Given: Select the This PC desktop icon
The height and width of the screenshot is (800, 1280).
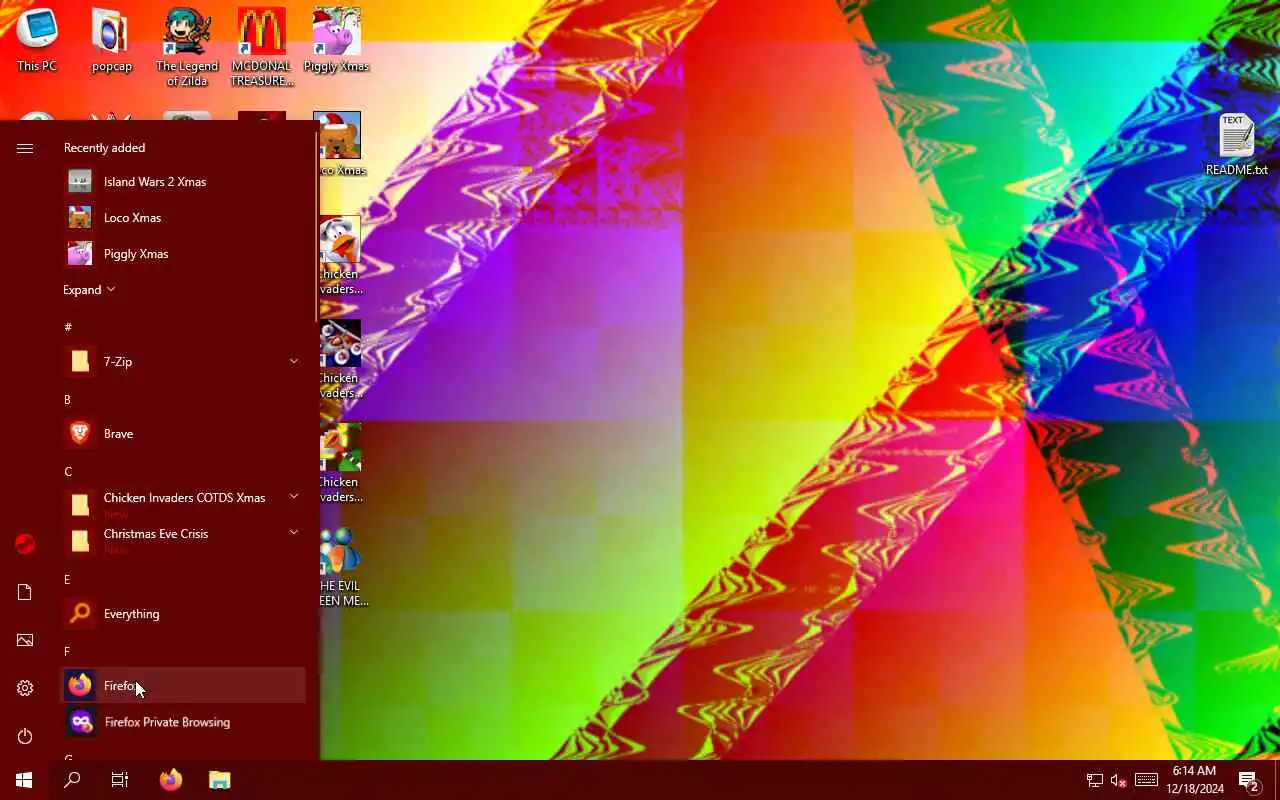Looking at the screenshot, I should (x=37, y=40).
